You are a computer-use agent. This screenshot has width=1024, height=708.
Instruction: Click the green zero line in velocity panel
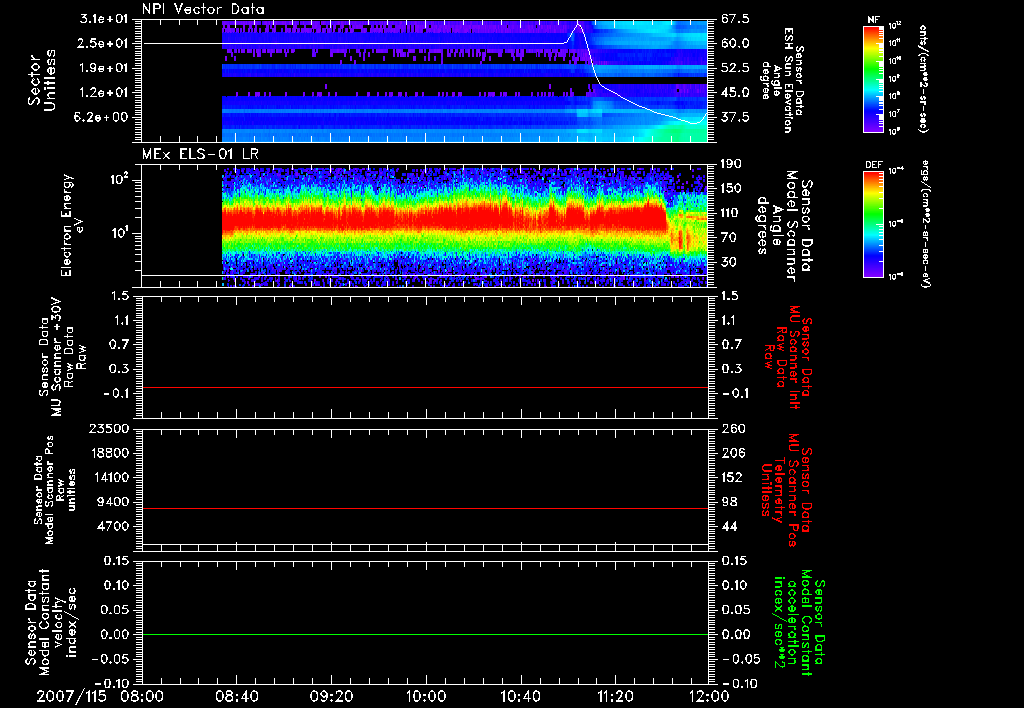click(425, 634)
